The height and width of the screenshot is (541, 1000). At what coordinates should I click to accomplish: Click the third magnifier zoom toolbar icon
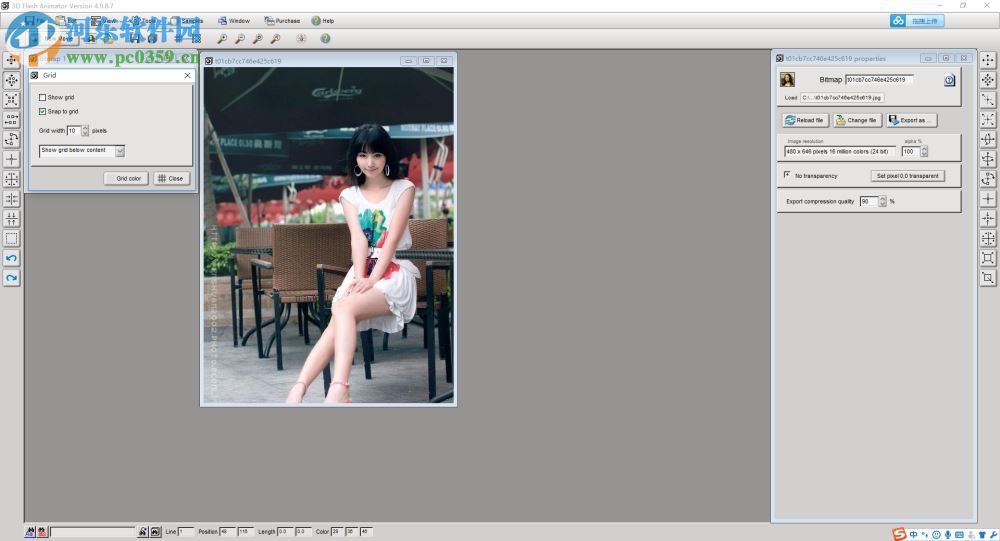[258, 39]
